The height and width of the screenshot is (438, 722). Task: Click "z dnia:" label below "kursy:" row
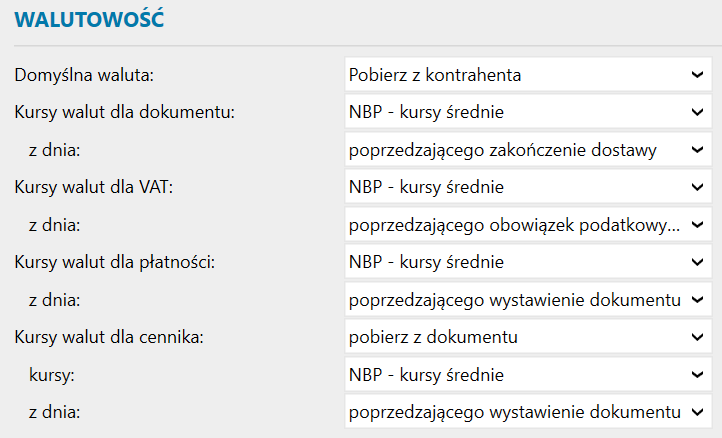click(54, 412)
